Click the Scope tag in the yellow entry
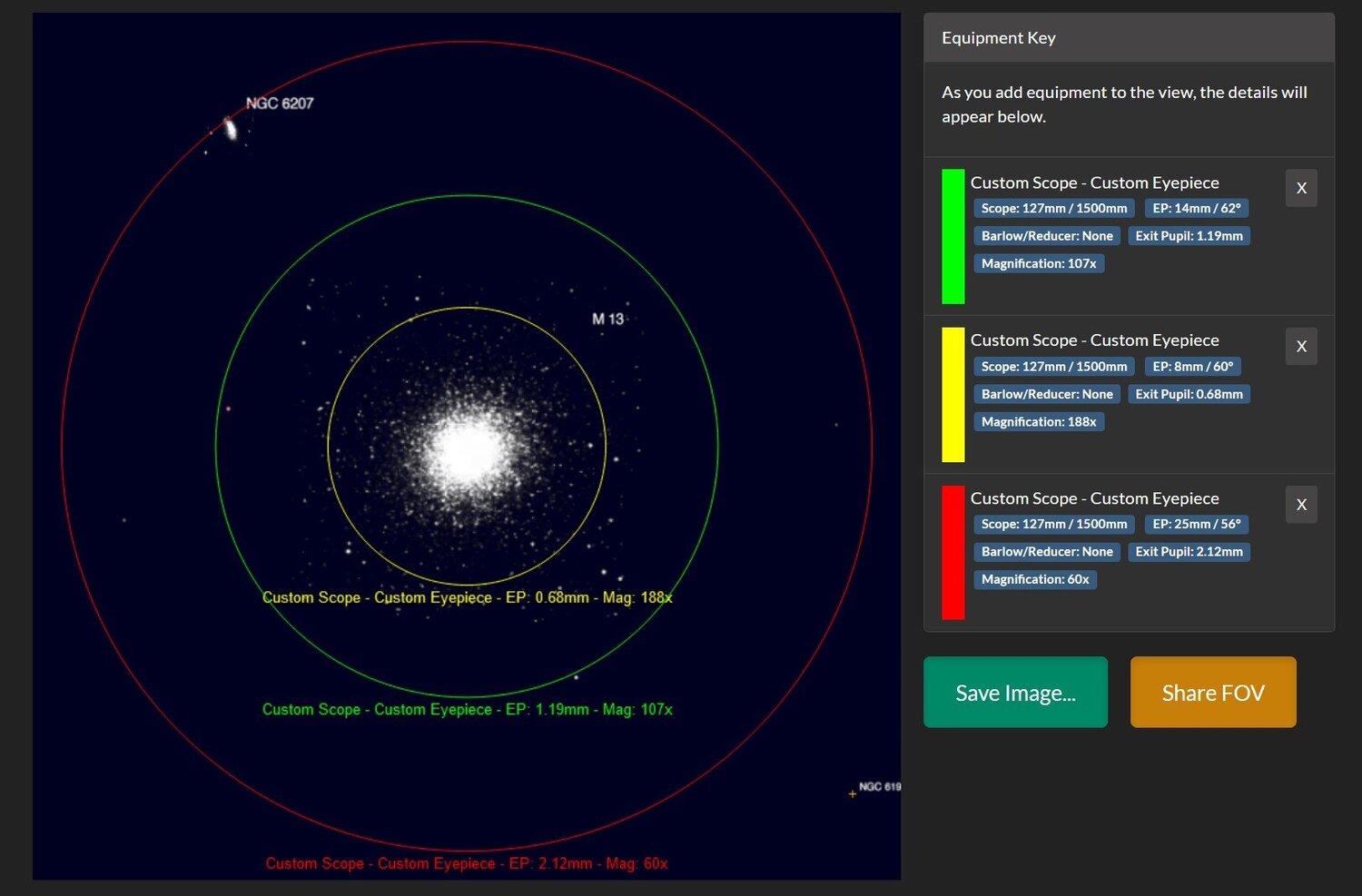The image size is (1362, 896). tap(1054, 366)
